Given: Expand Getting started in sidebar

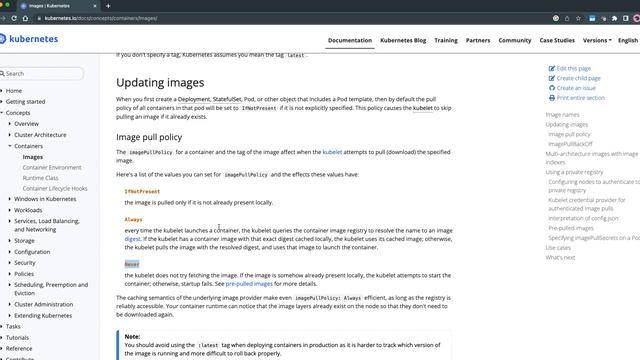Looking at the screenshot, I should (x=2, y=102).
